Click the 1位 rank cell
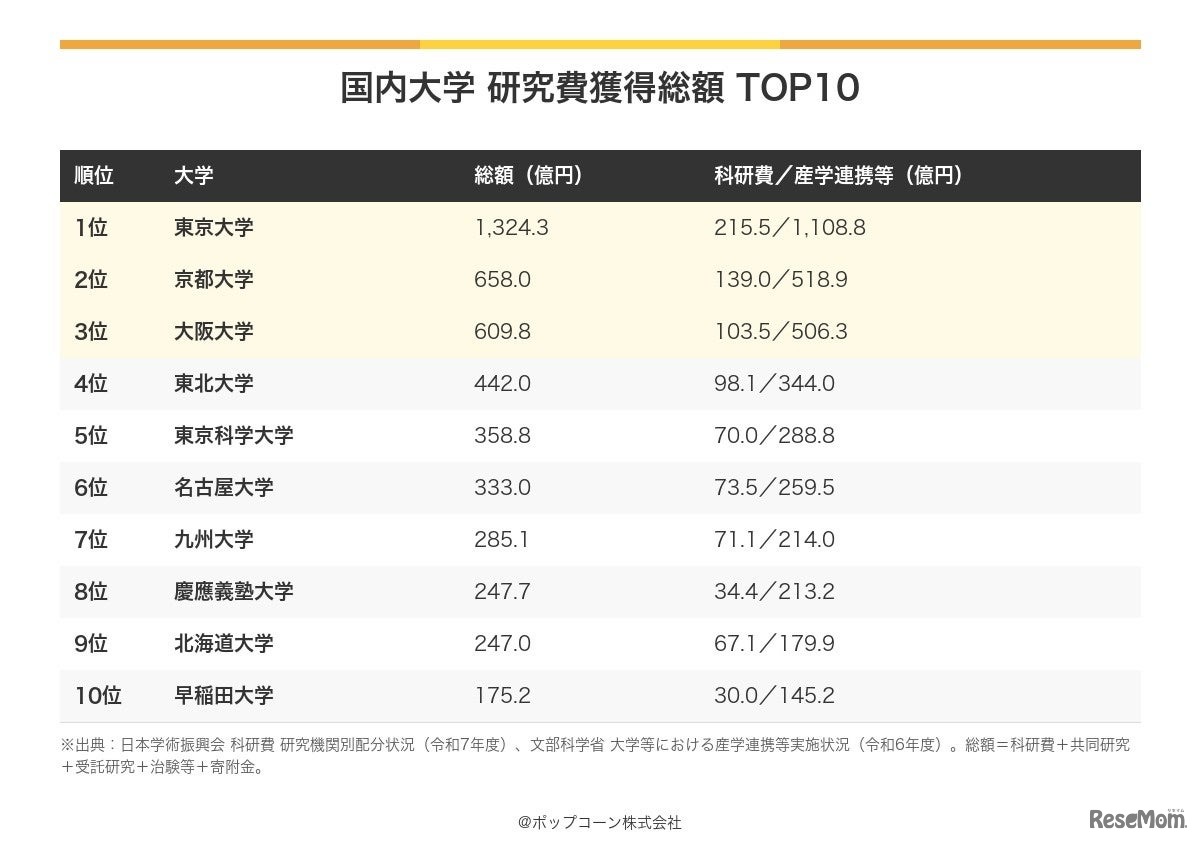 click(91, 228)
